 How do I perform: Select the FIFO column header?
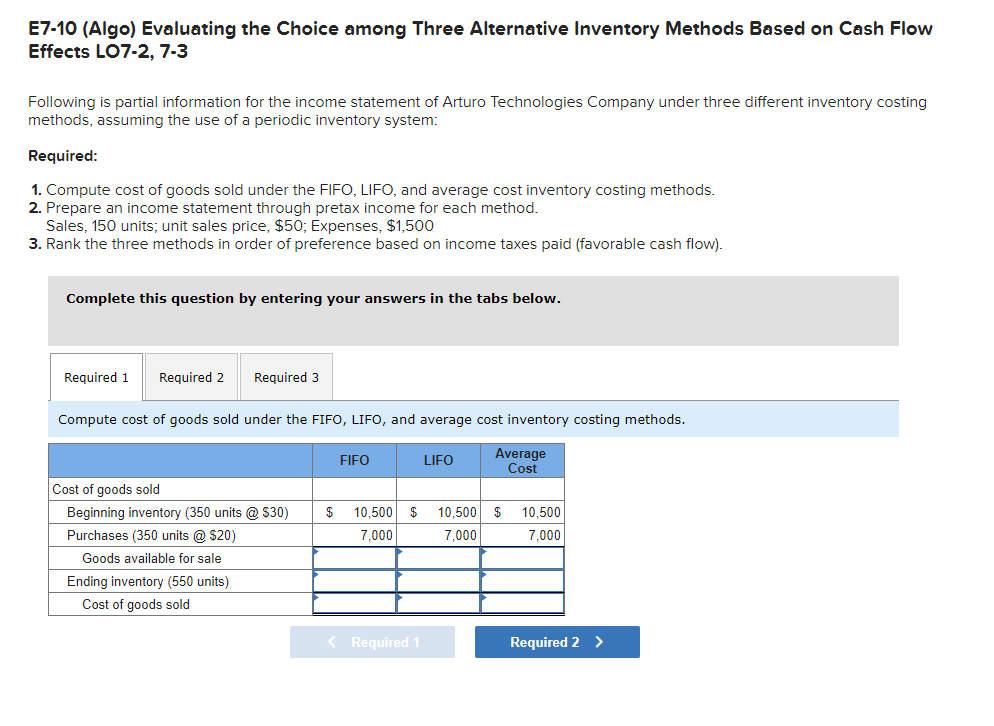point(354,460)
